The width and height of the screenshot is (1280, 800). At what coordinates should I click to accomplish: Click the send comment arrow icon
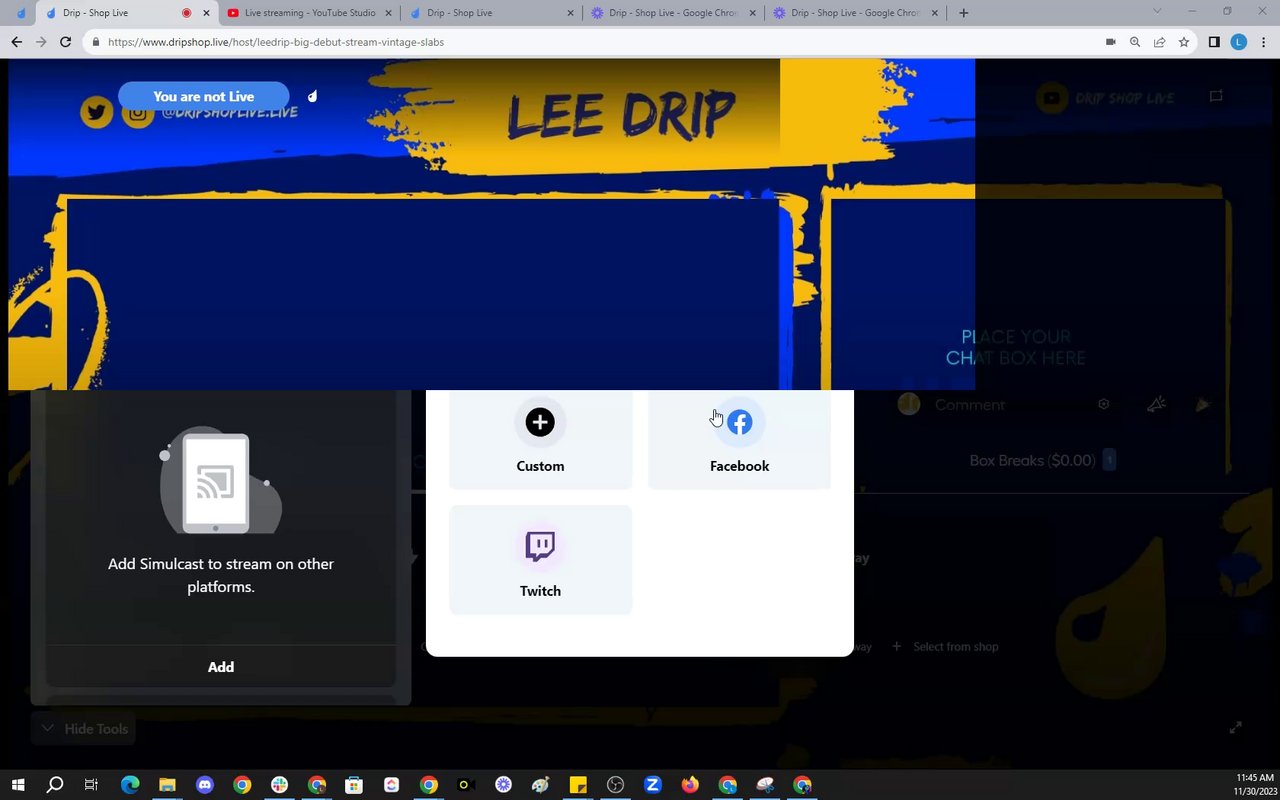1202,404
